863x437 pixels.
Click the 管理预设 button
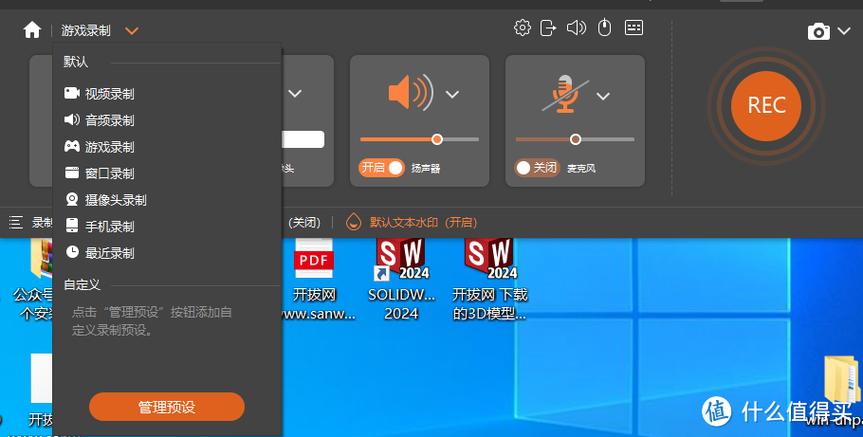click(x=167, y=407)
